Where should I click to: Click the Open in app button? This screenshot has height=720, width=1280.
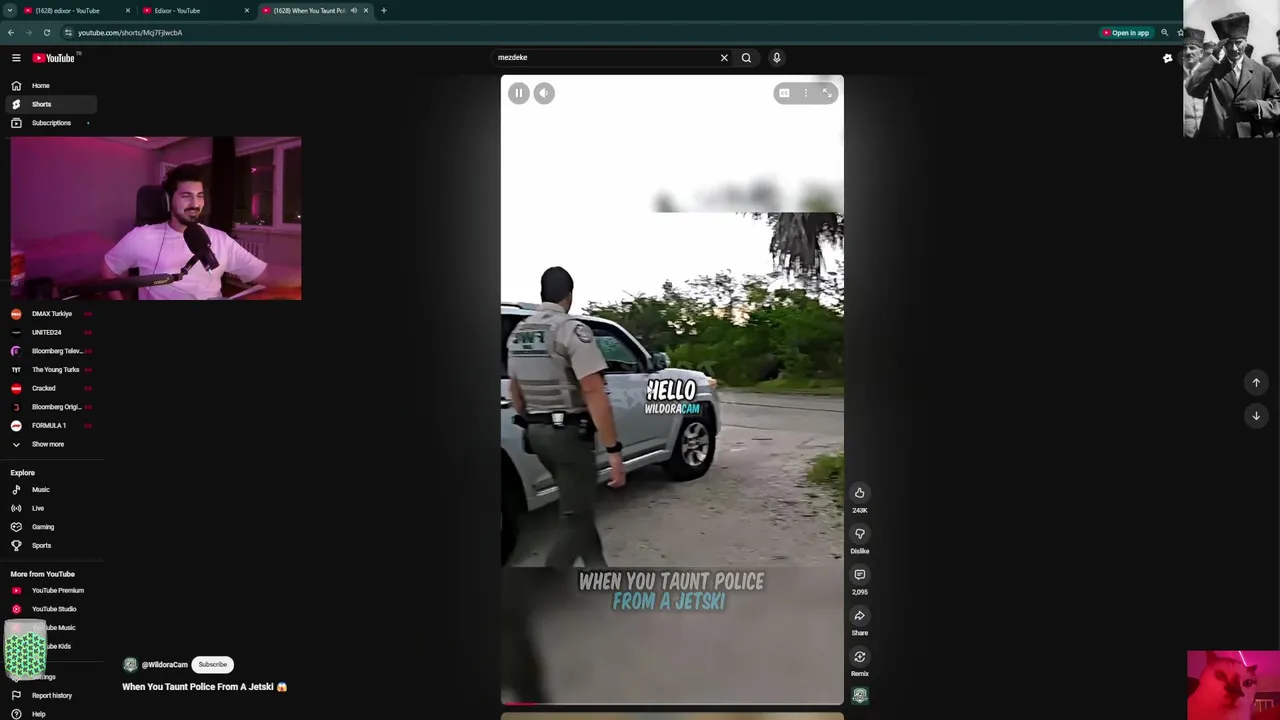pos(1126,33)
